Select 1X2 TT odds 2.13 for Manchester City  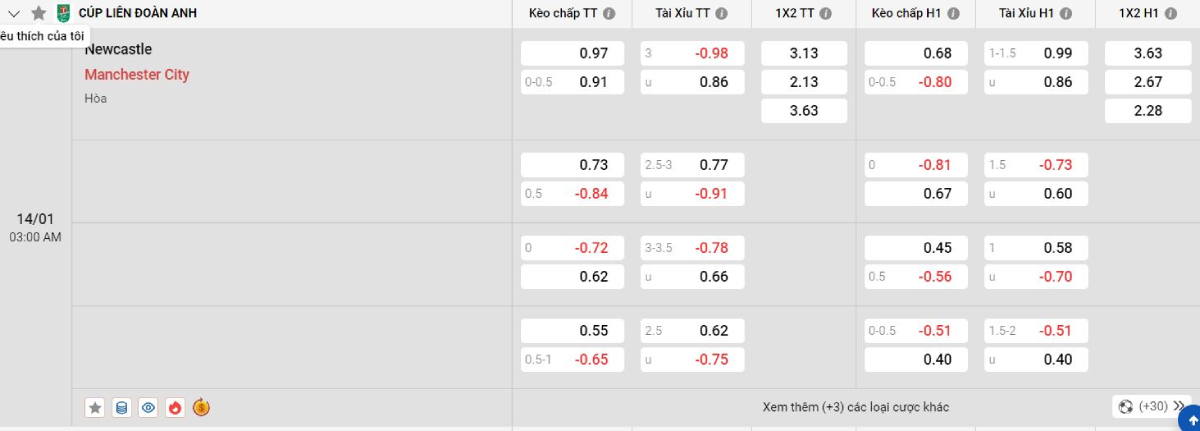tap(803, 82)
